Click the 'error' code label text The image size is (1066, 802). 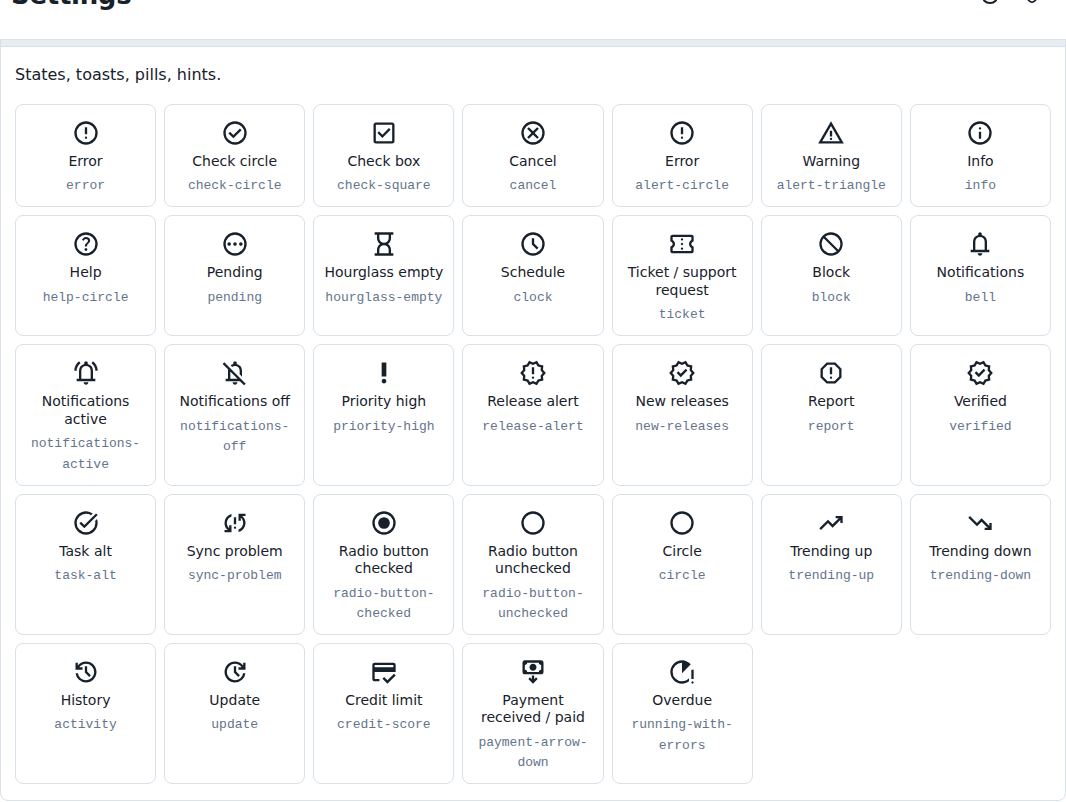point(86,185)
